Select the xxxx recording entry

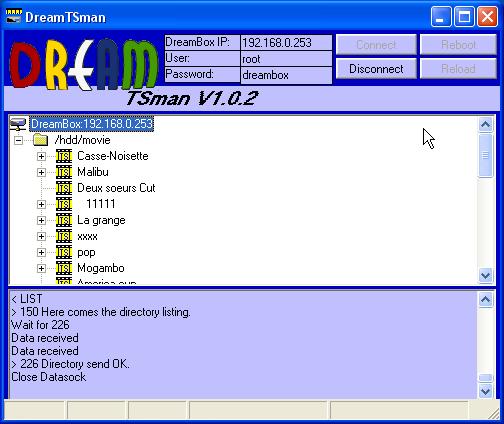coord(87,236)
